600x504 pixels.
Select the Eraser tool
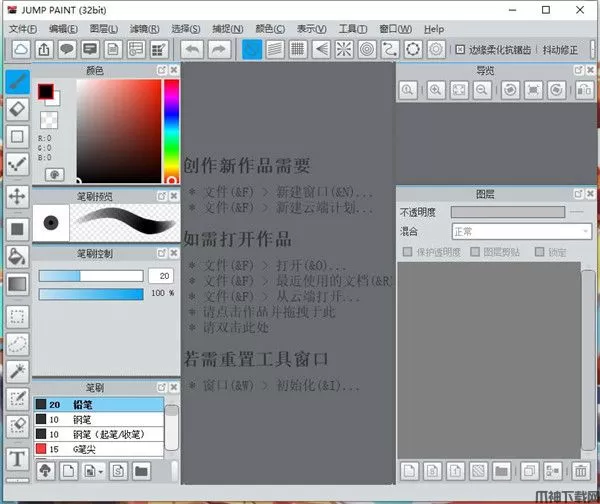coord(17,109)
